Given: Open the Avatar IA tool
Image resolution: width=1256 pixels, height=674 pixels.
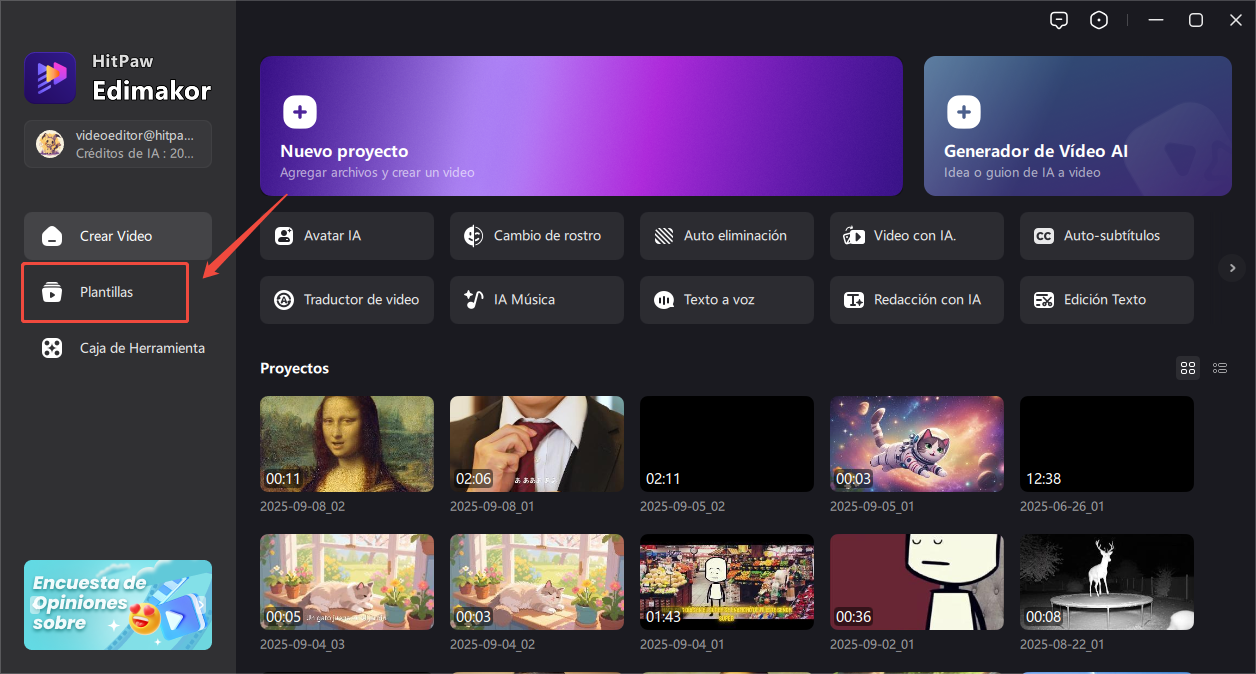Looking at the screenshot, I should pos(346,235).
